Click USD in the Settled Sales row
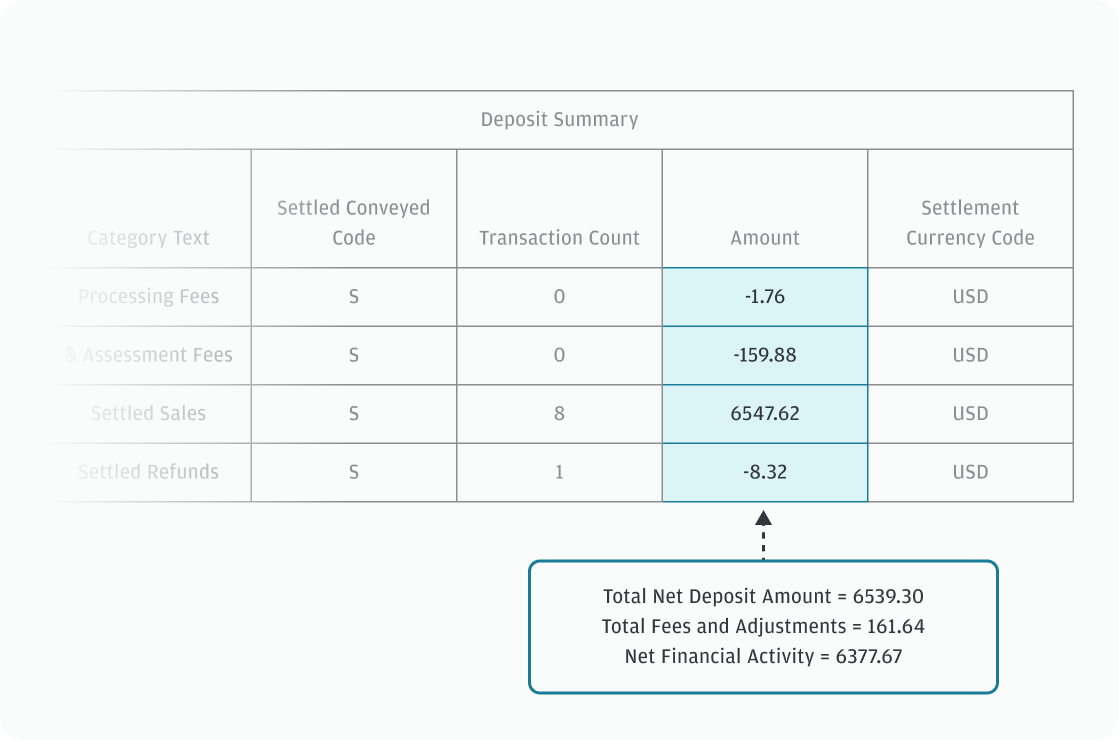This screenshot has width=1119, height=740. coord(970,413)
